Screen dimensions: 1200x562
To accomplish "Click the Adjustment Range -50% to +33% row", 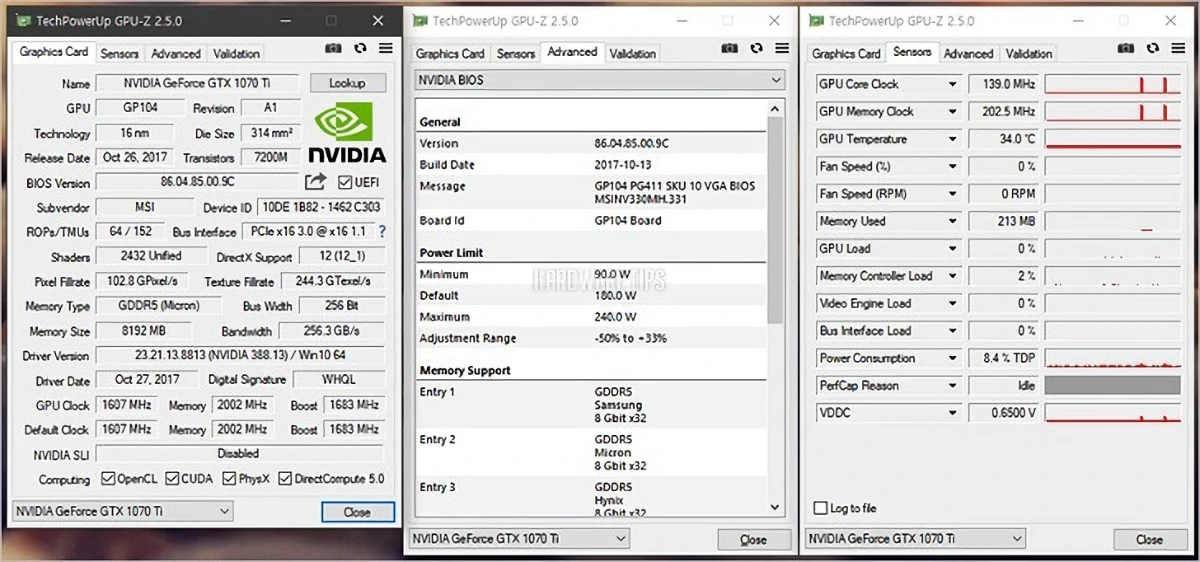I will pyautogui.click(x=591, y=339).
